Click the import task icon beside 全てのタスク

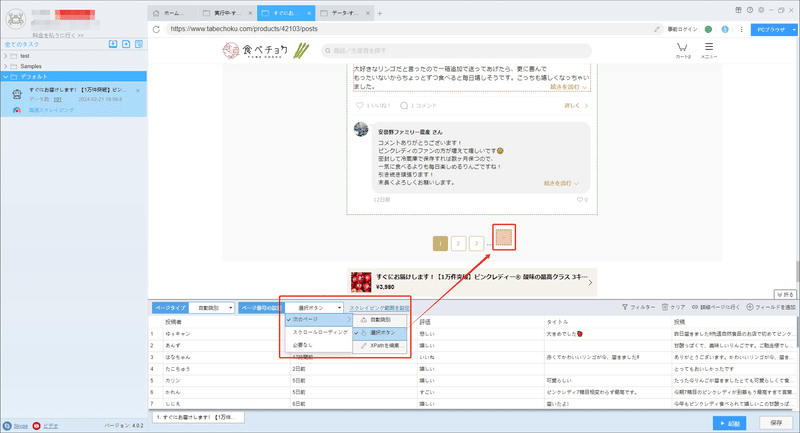pos(113,44)
